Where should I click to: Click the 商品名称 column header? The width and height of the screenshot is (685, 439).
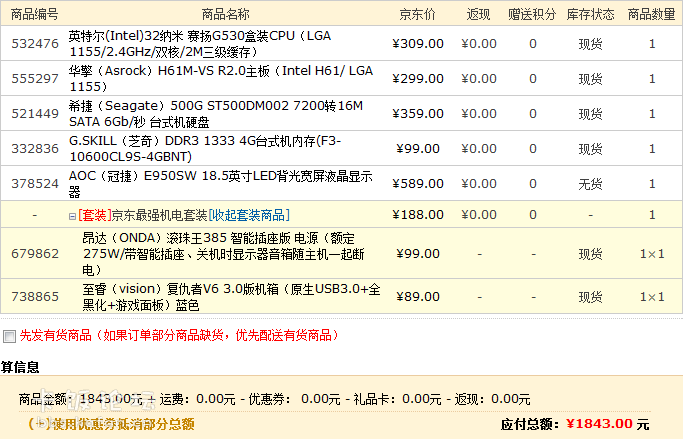tap(225, 14)
